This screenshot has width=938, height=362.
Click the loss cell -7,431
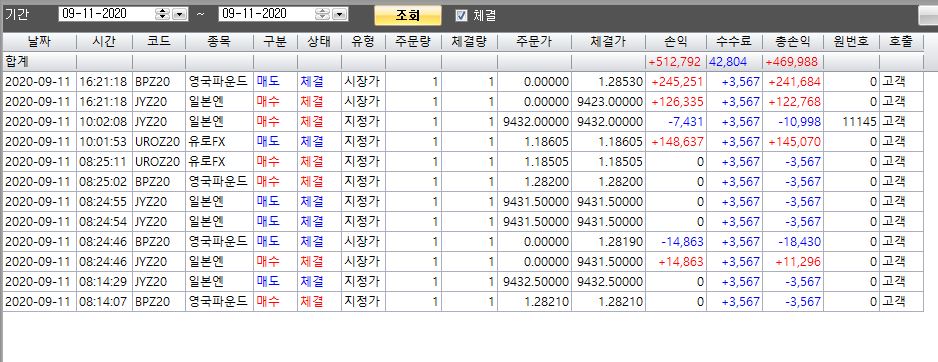pyautogui.click(x=686, y=121)
